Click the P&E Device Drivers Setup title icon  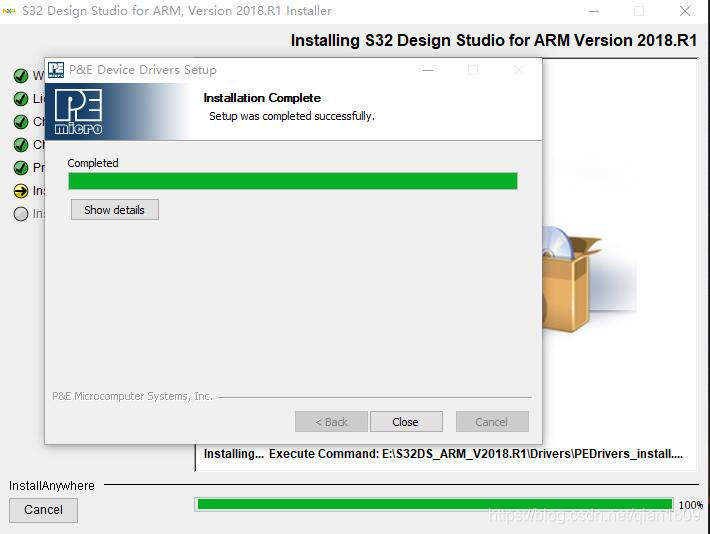(56, 70)
